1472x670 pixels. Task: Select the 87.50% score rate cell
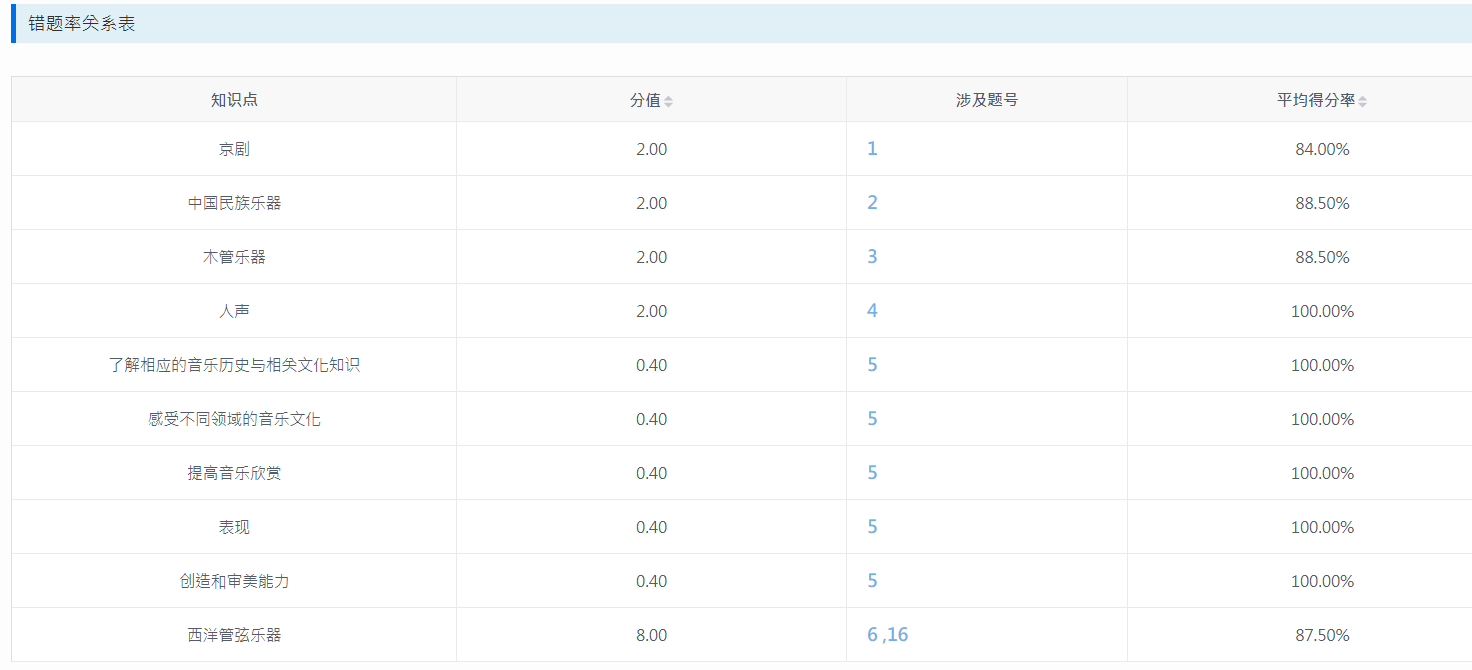tap(1322, 635)
